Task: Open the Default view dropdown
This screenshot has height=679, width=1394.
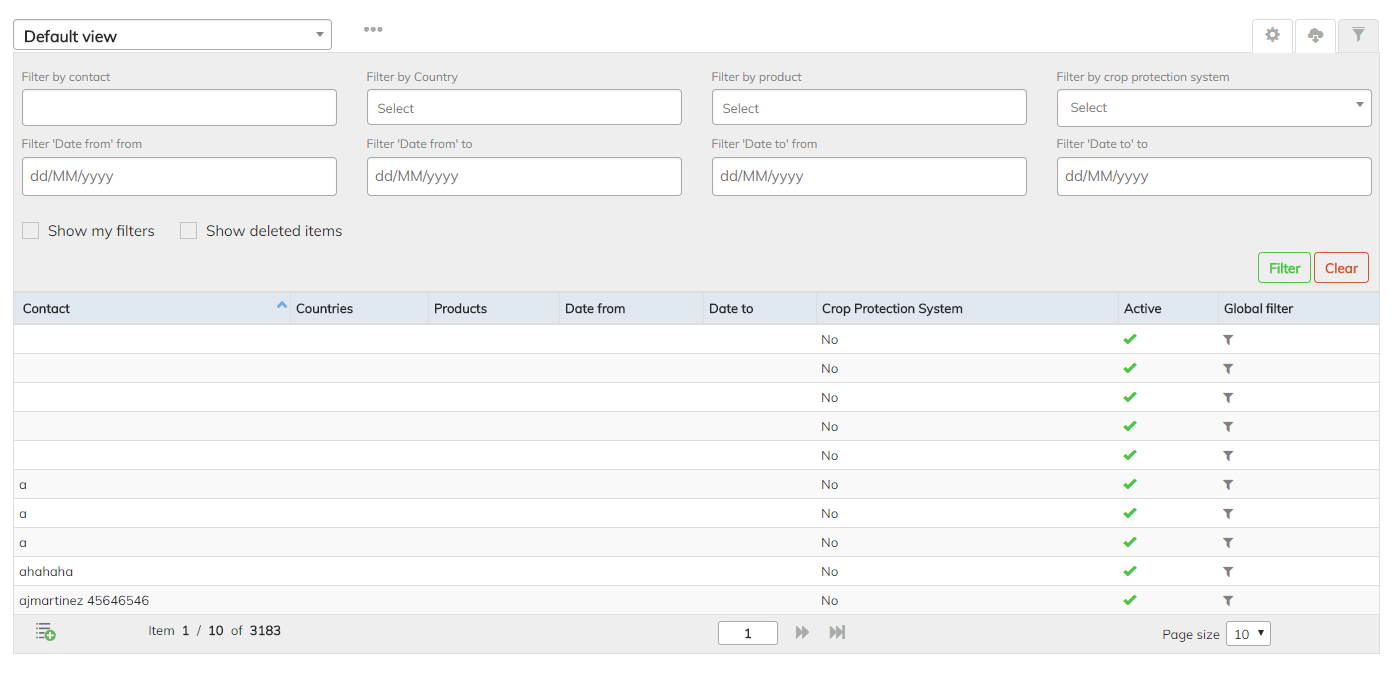Action: 172,35
